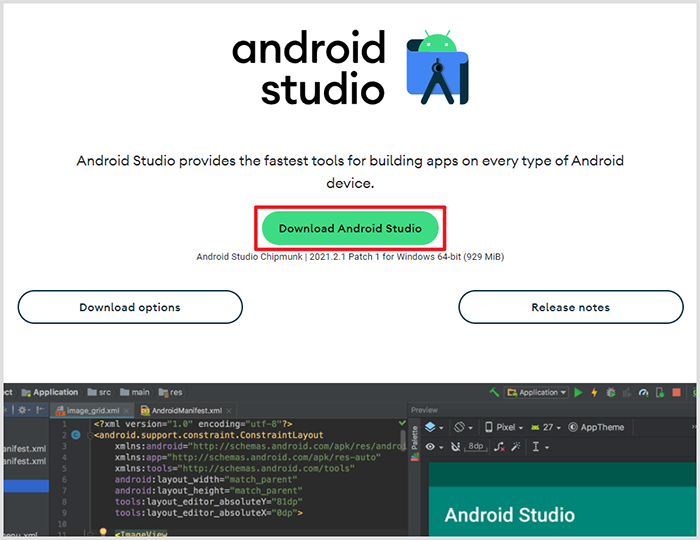This screenshot has width=700, height=540.
Task: Click the green checkmark inspection indicator
Action: [x=402, y=423]
